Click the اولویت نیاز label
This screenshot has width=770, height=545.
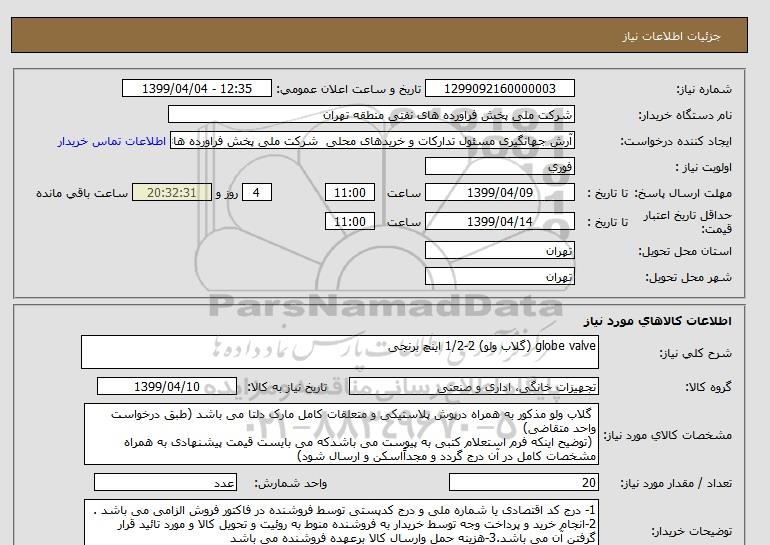tap(703, 167)
